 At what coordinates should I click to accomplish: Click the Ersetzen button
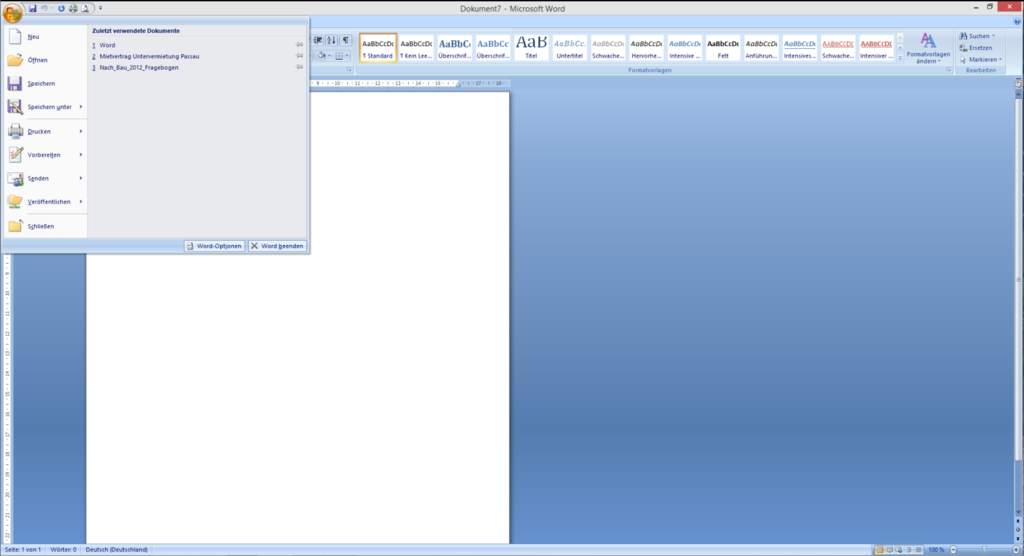[x=976, y=48]
